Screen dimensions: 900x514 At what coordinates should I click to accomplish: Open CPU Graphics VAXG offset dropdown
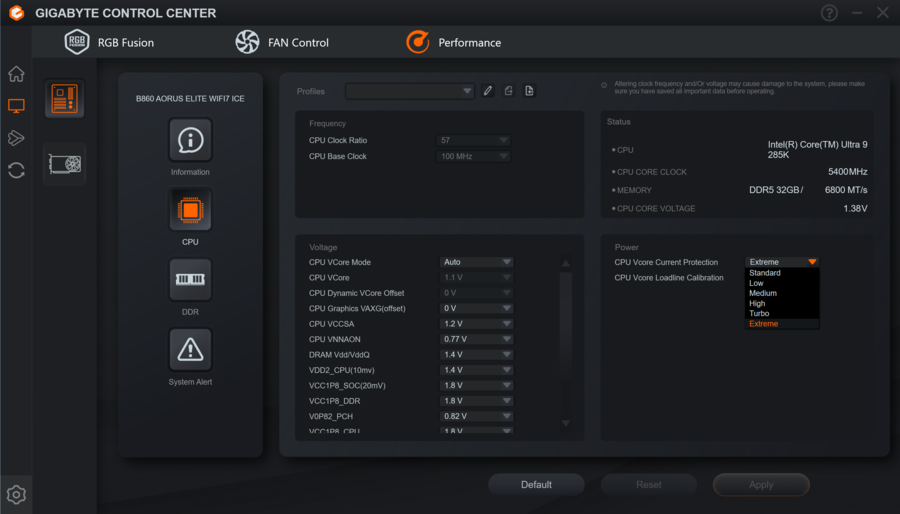pyautogui.click(x=476, y=308)
